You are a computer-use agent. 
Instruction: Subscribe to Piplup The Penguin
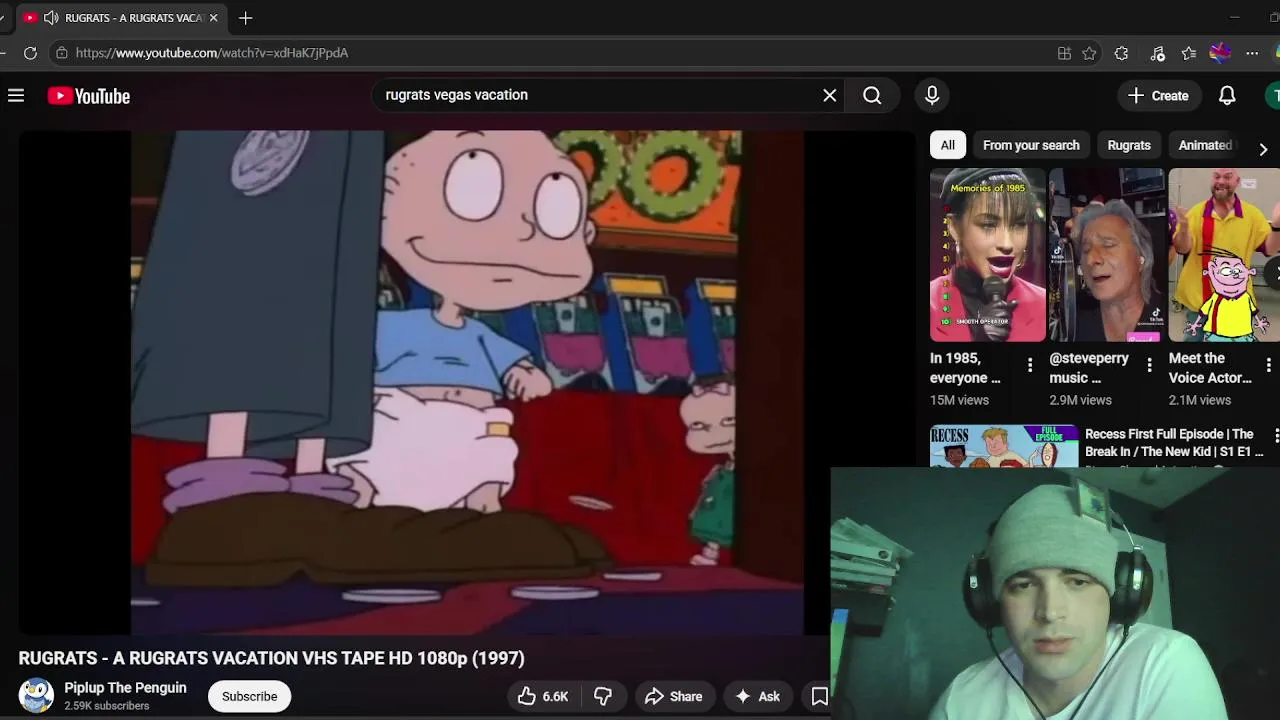[x=249, y=696]
